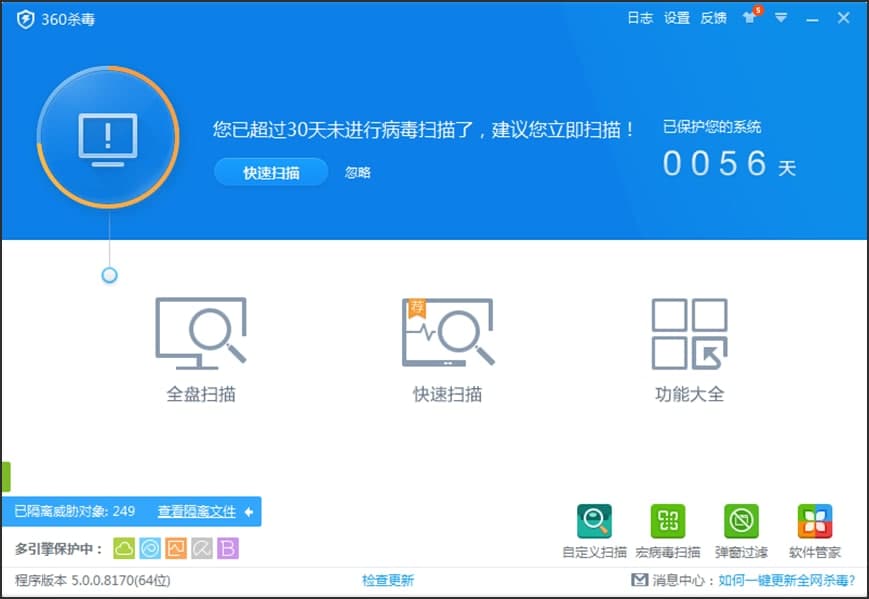Click 检查更新 to check for updates
The image size is (869, 599).
tap(390, 580)
